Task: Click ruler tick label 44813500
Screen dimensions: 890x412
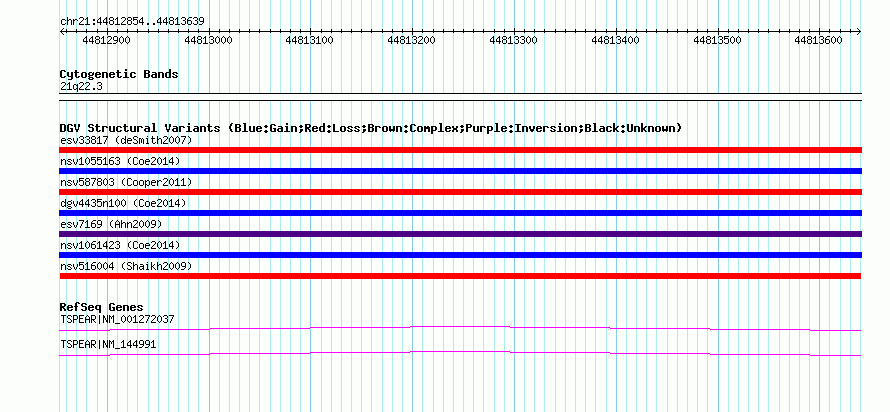Action: 717,40
